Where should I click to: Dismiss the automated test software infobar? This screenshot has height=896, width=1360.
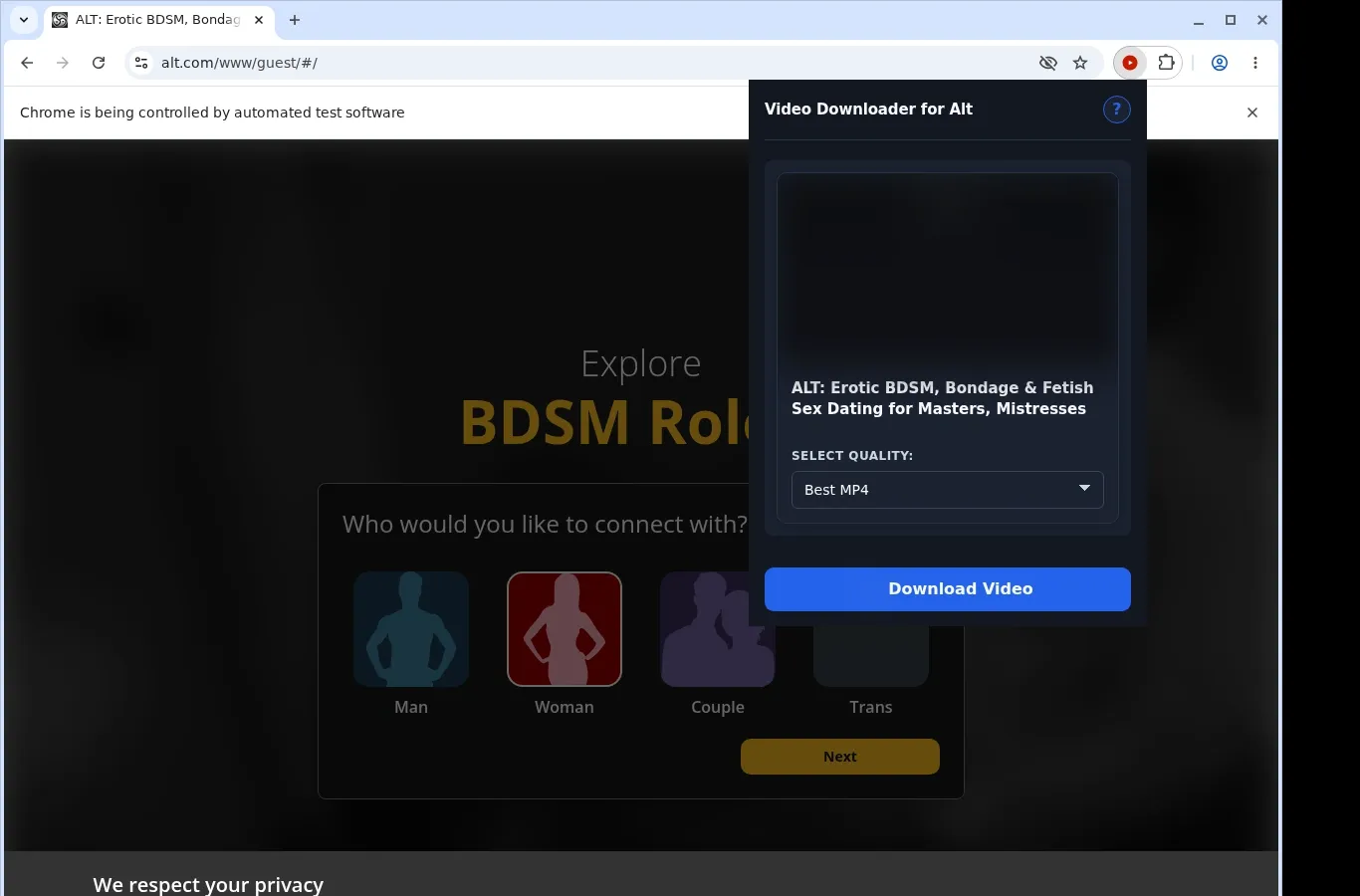[1252, 112]
